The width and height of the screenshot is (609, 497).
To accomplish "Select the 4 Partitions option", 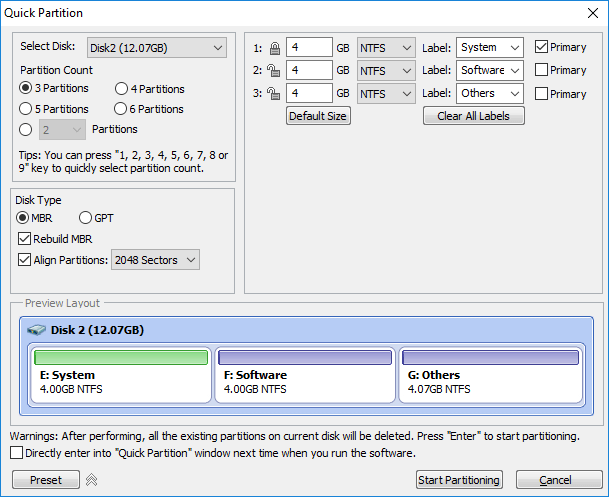I will coord(150,89).
